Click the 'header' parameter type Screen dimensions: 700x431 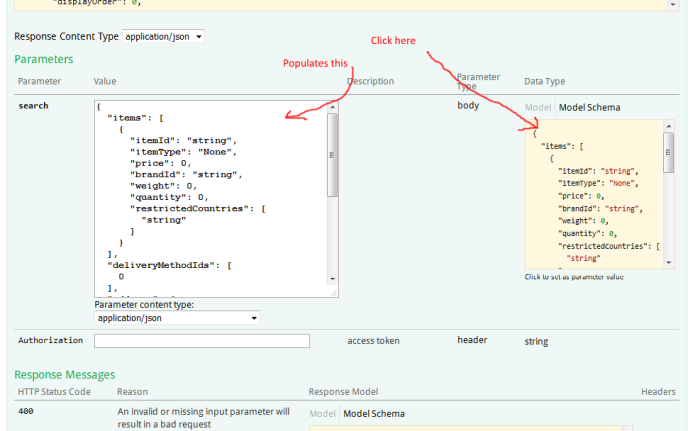point(472,340)
